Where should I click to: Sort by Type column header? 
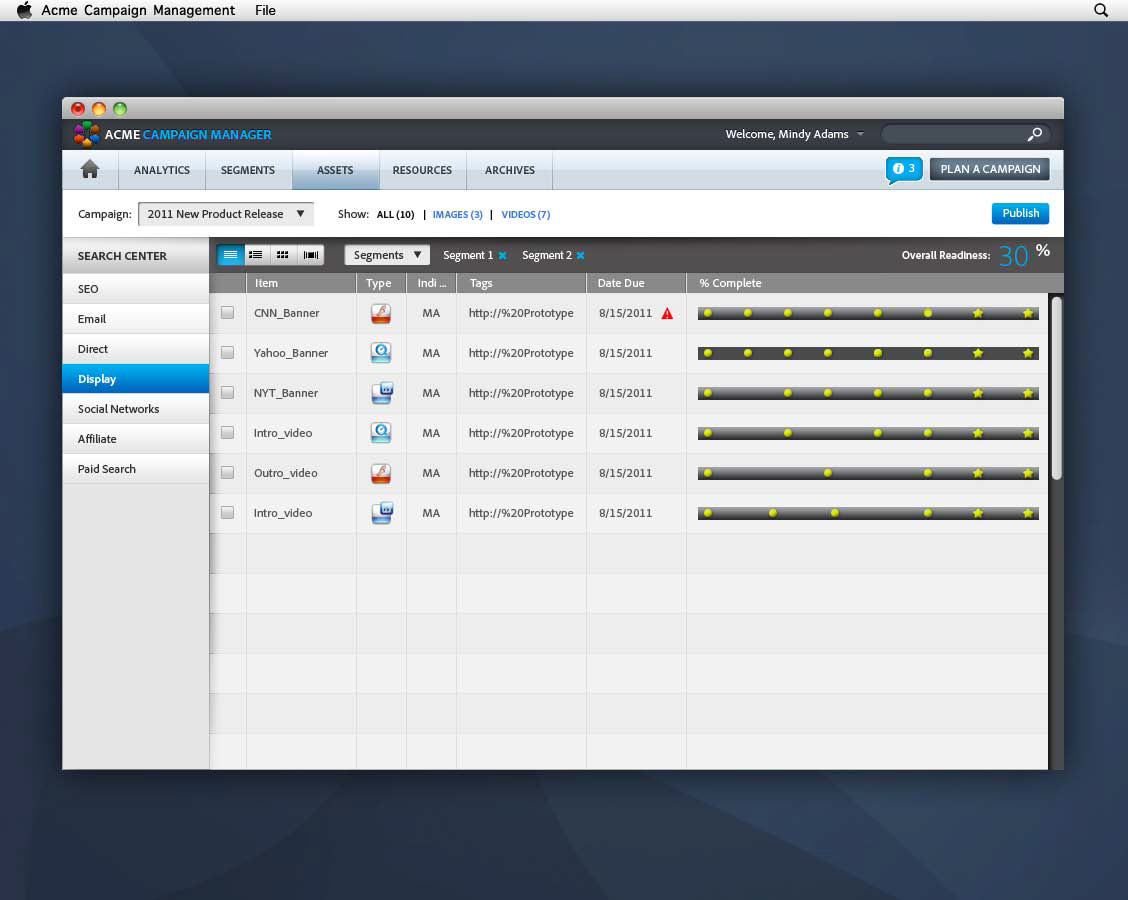pos(381,283)
